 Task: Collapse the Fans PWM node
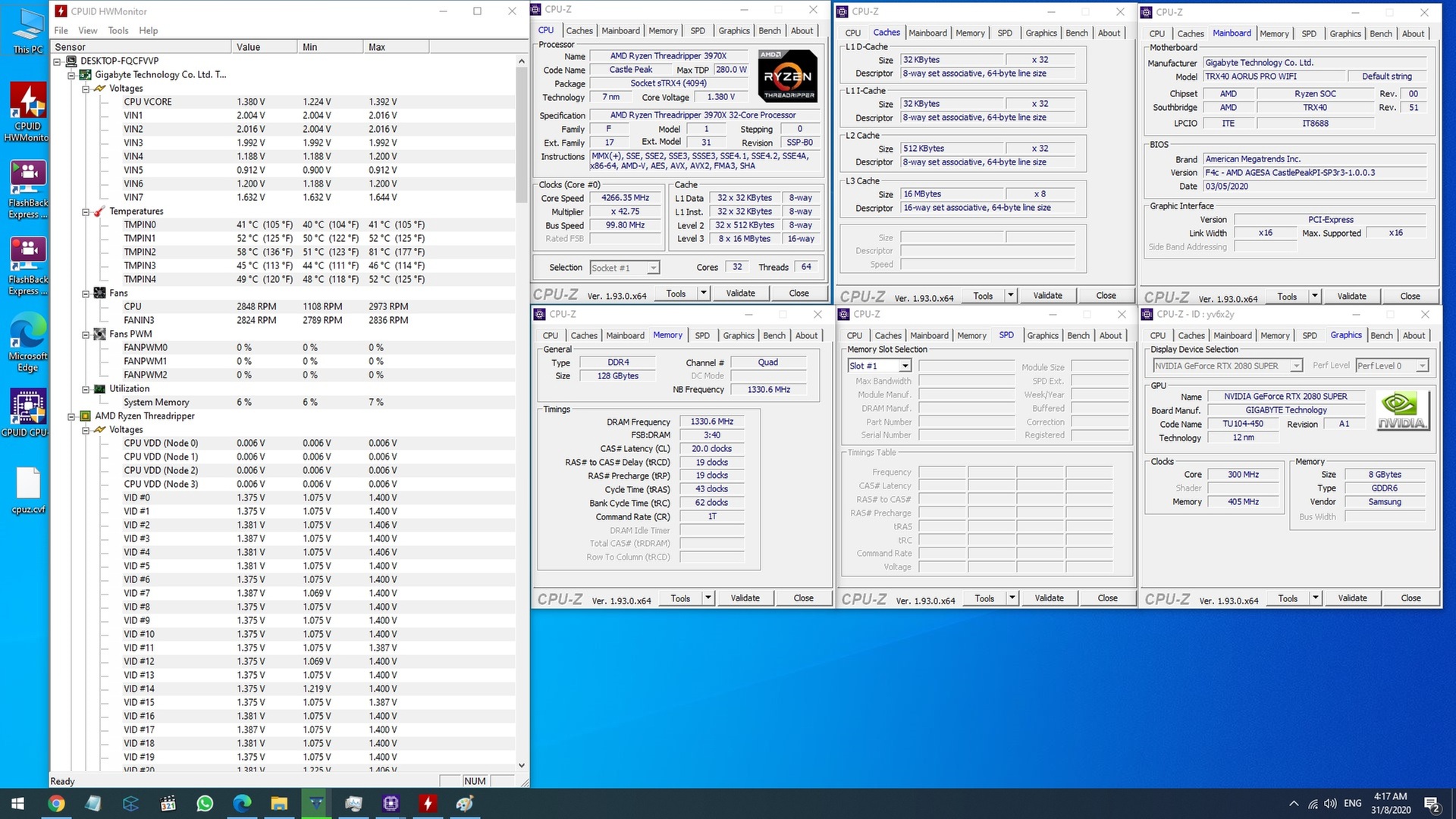tap(86, 334)
